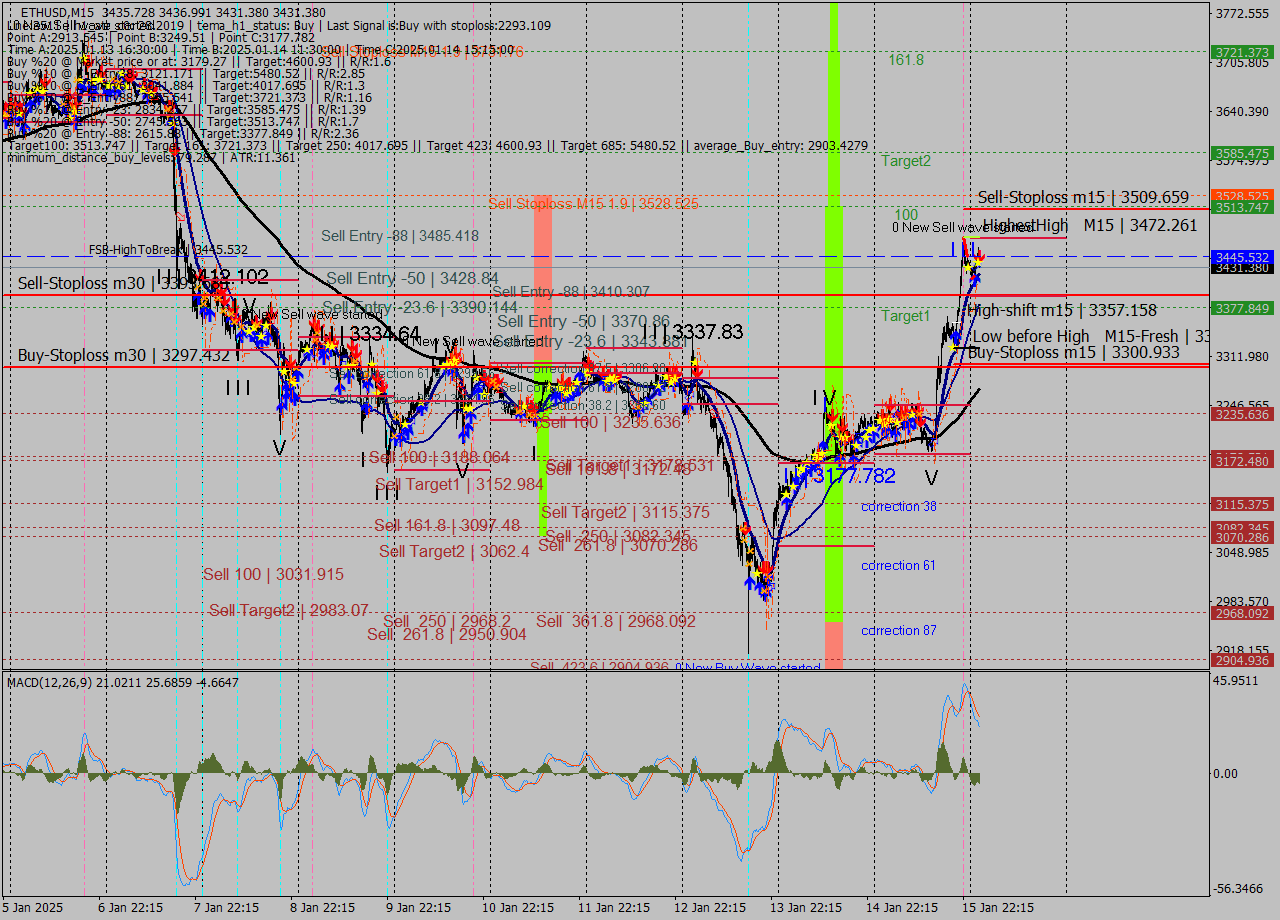The height and width of the screenshot is (920, 1280).
Task: Click the 9 Jan 22:15 time label
Action: 419,908
